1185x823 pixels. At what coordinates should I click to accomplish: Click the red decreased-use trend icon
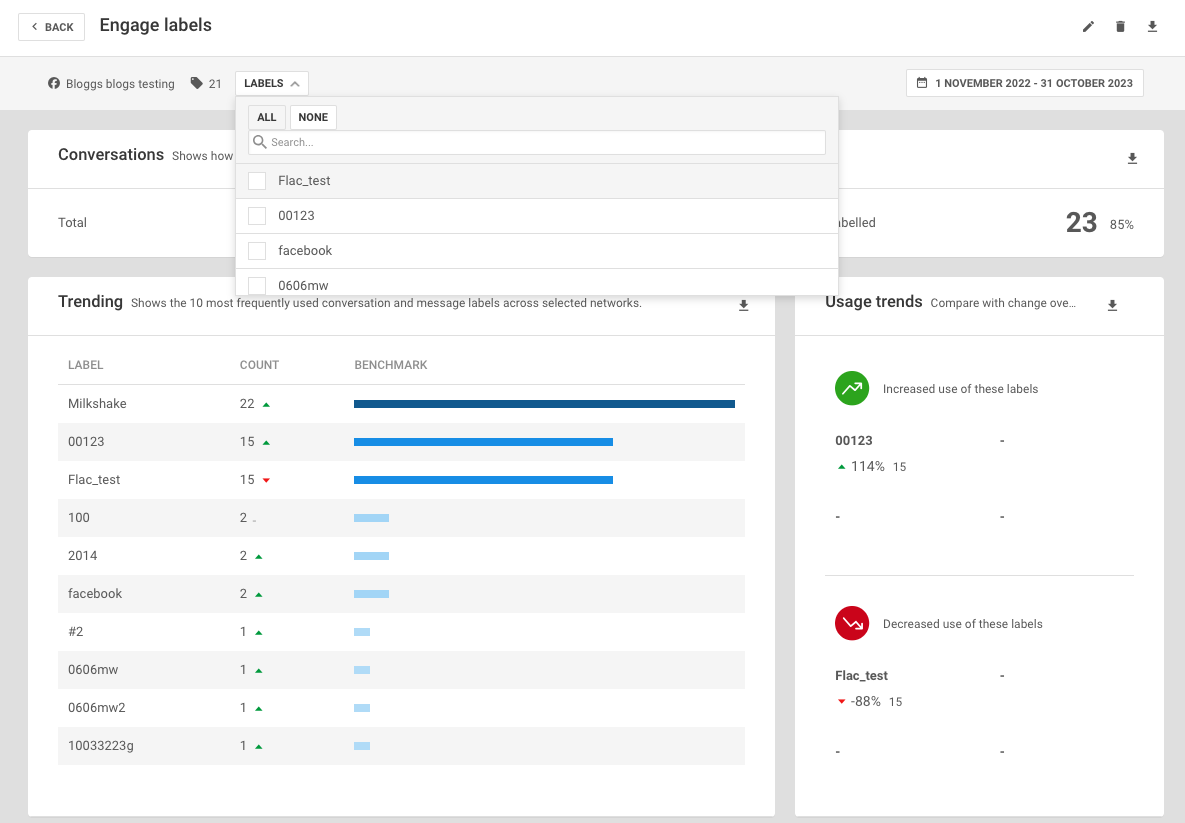pos(852,623)
